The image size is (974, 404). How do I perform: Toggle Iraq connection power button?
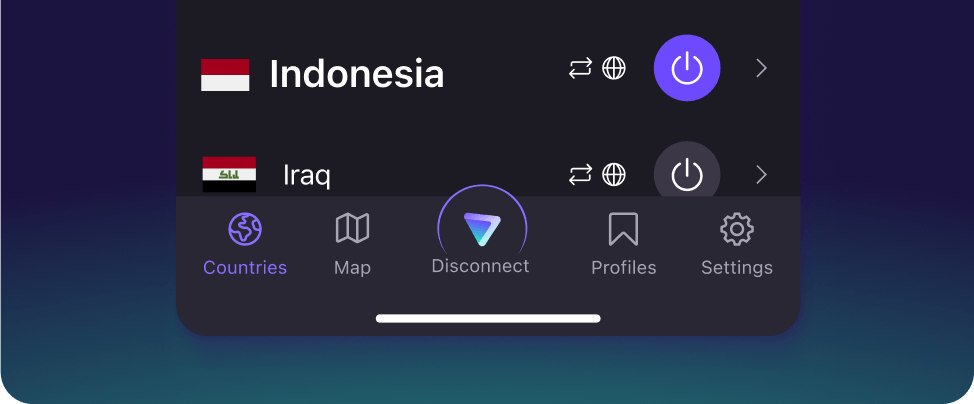pos(687,170)
